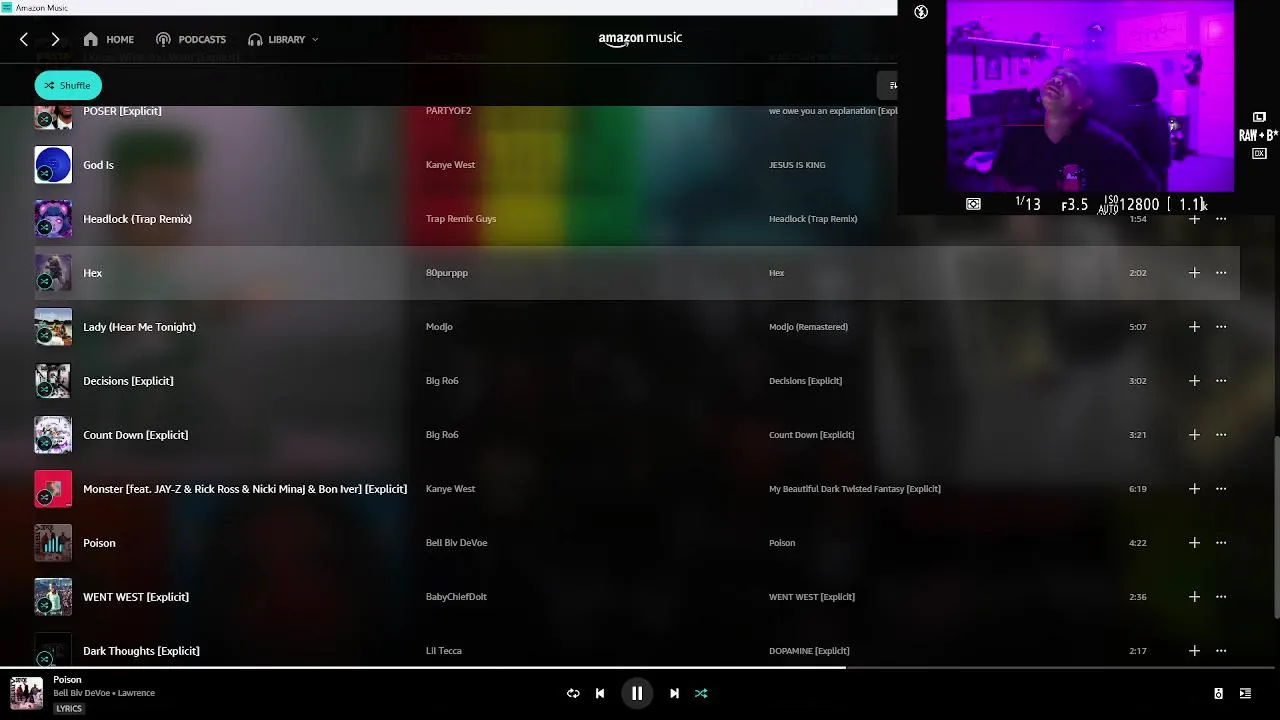
Task: Add Poison row with plus icon
Action: click(x=1194, y=543)
